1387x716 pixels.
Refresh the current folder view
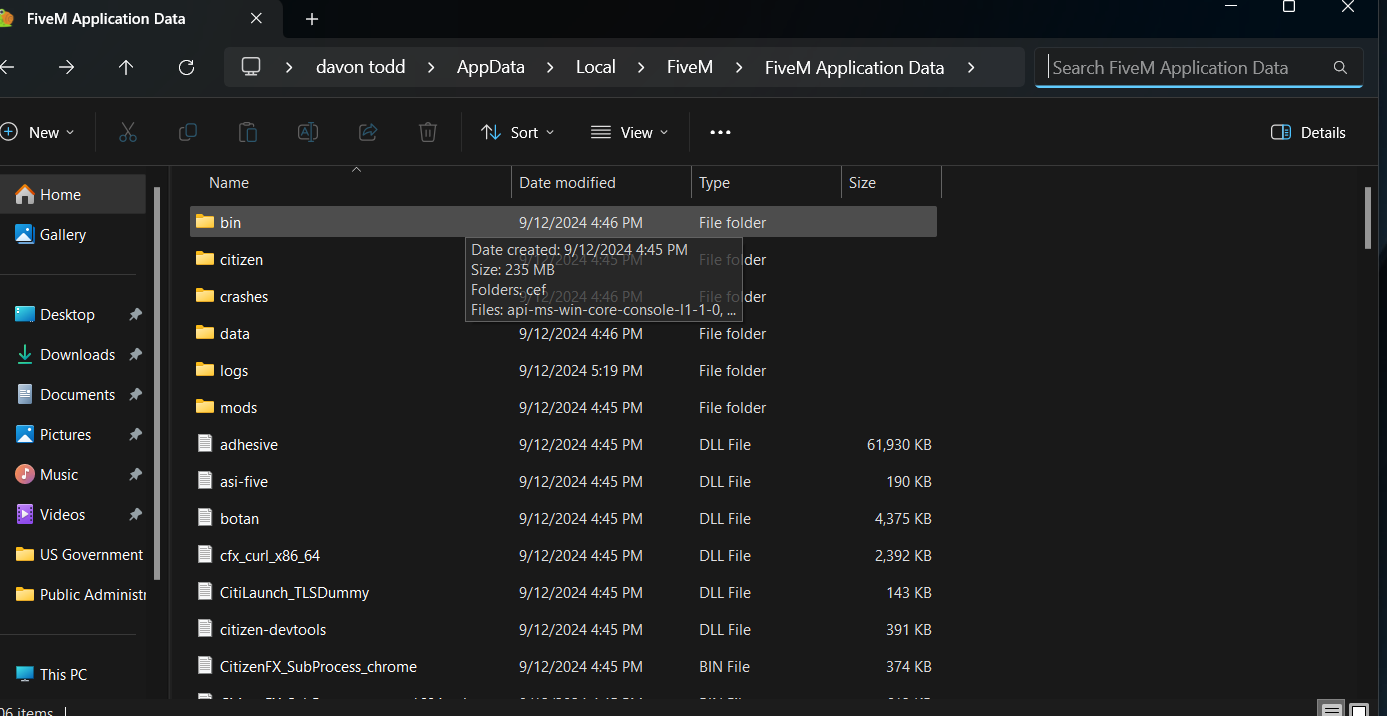click(x=186, y=67)
